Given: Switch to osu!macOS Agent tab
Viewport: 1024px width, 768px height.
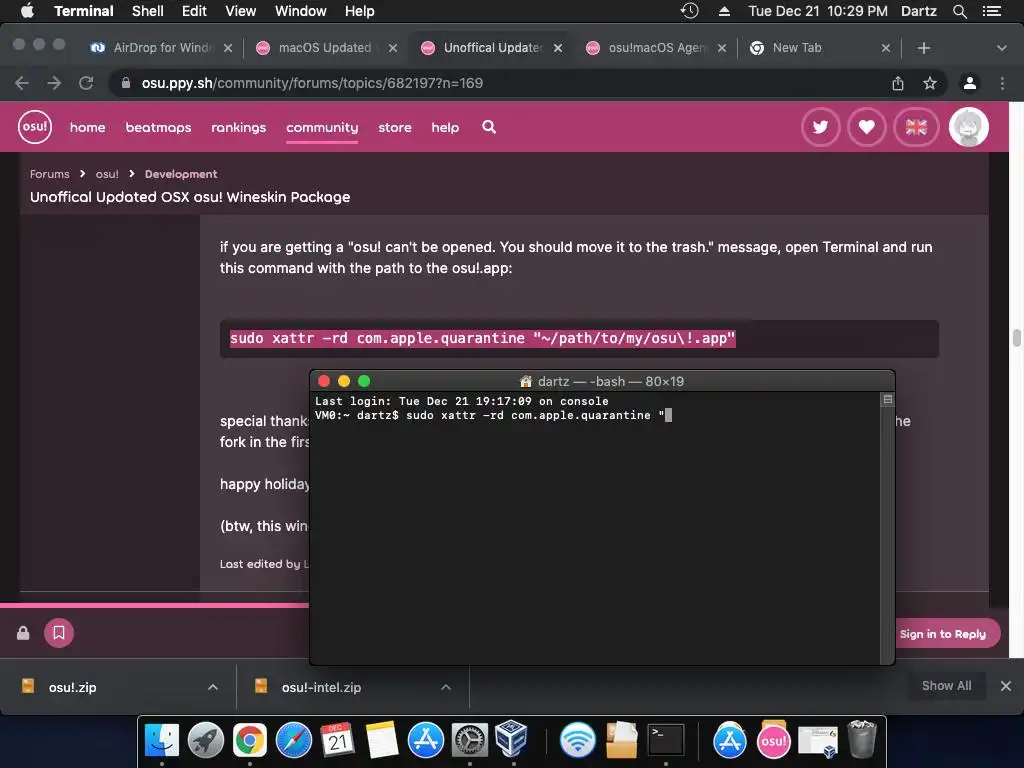Looking at the screenshot, I should [x=656, y=48].
